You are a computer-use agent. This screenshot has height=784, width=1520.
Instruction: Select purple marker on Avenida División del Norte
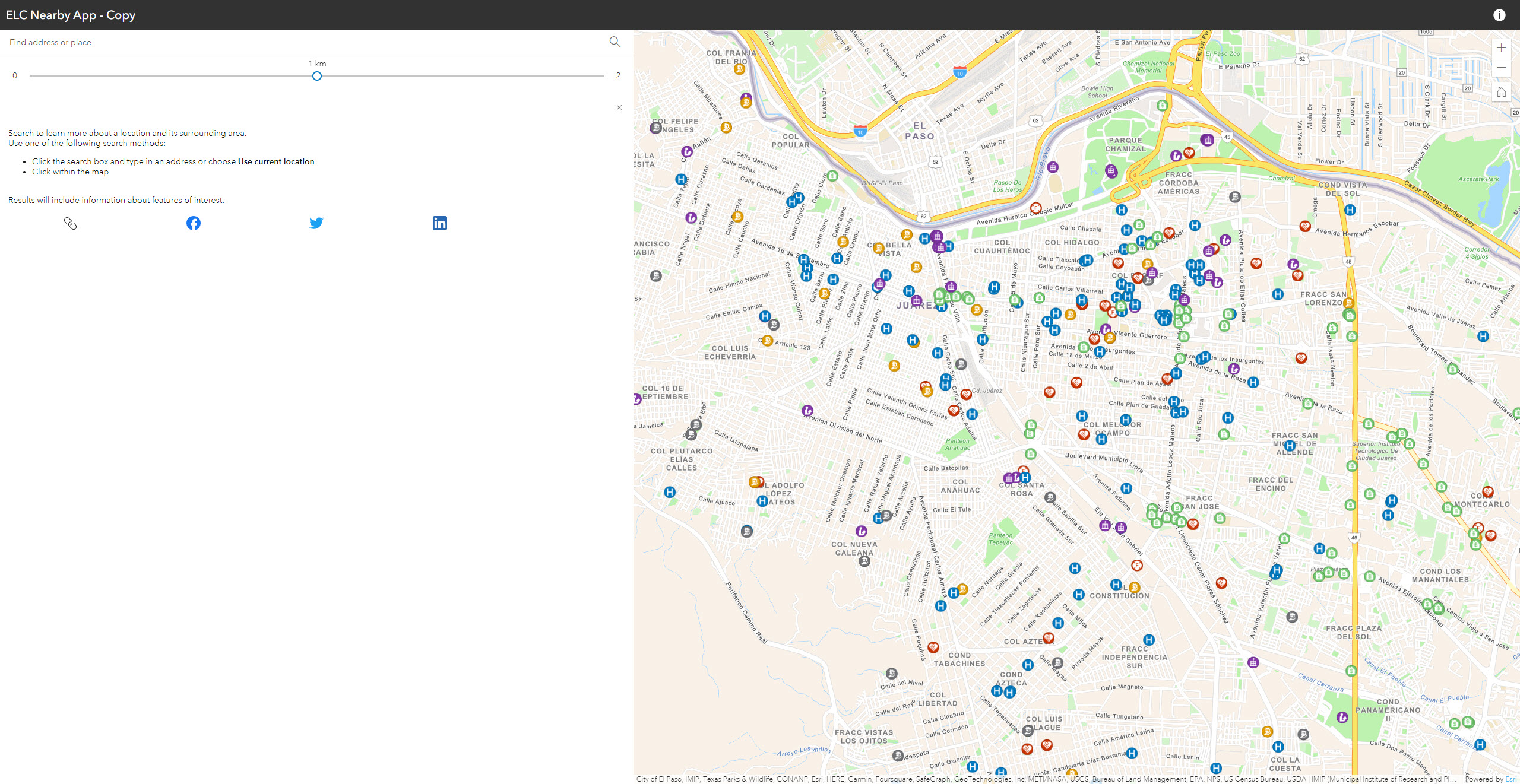pos(807,410)
